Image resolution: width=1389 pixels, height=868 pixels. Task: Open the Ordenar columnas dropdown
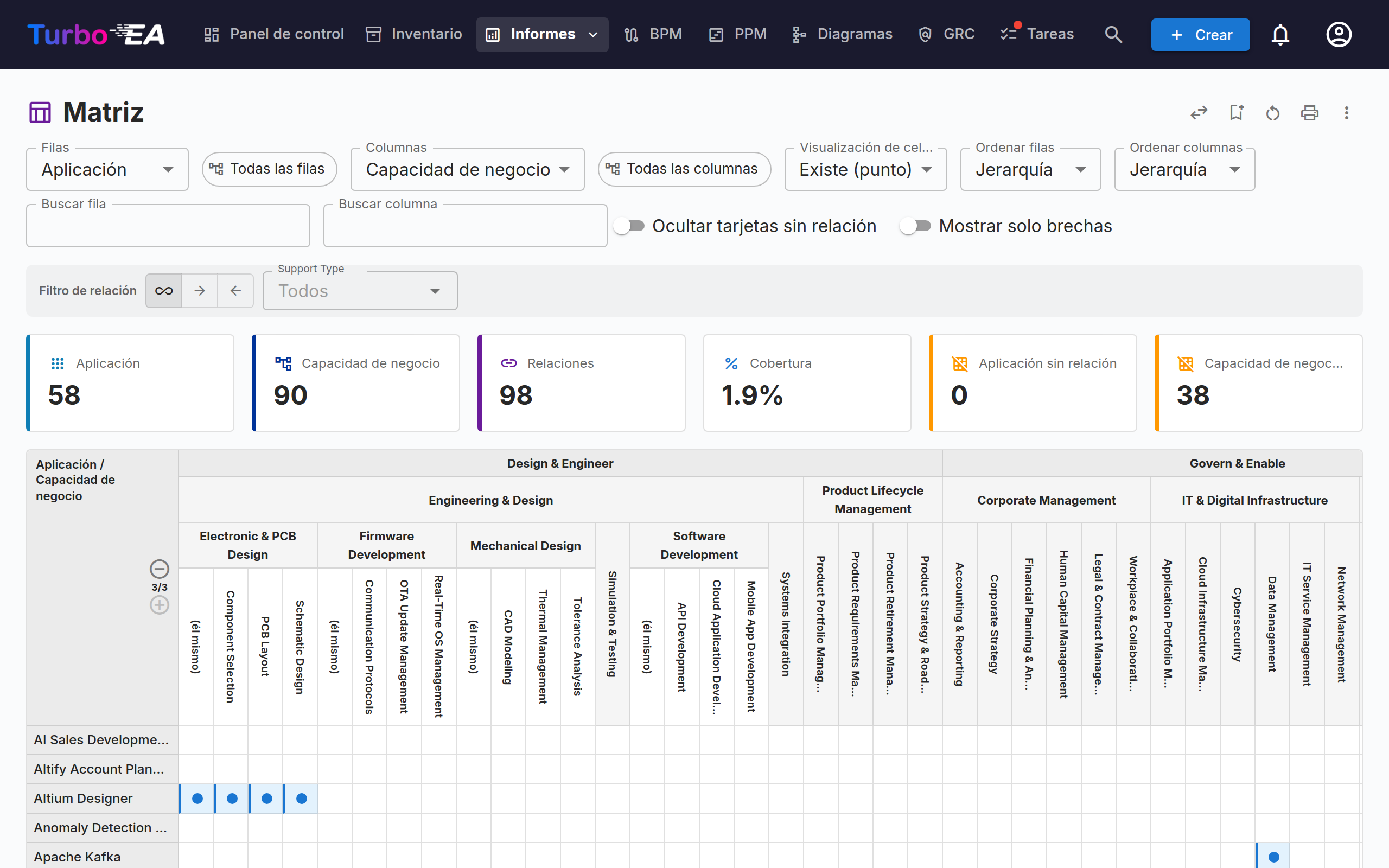point(1184,169)
